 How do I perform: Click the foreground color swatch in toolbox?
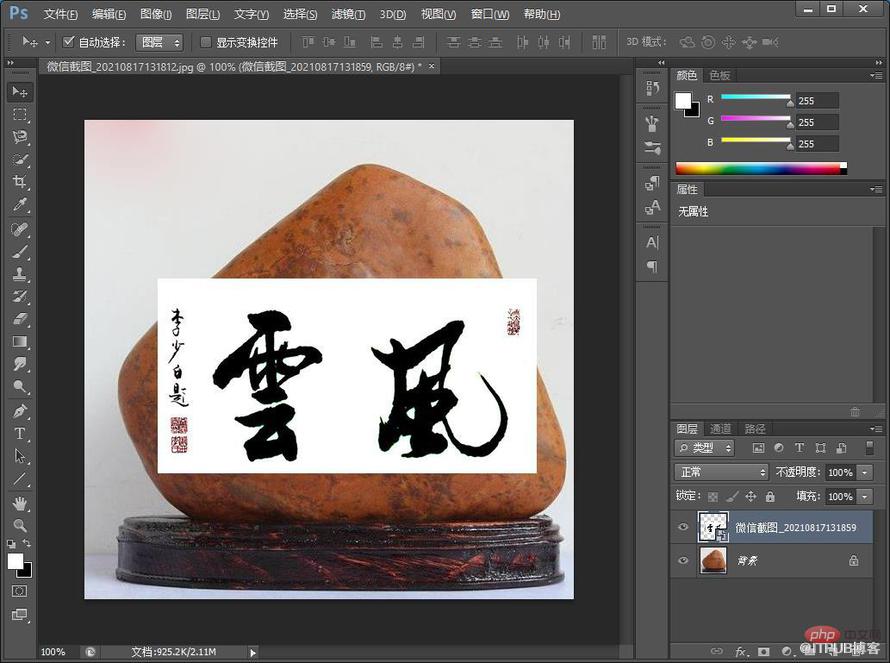click(15, 561)
